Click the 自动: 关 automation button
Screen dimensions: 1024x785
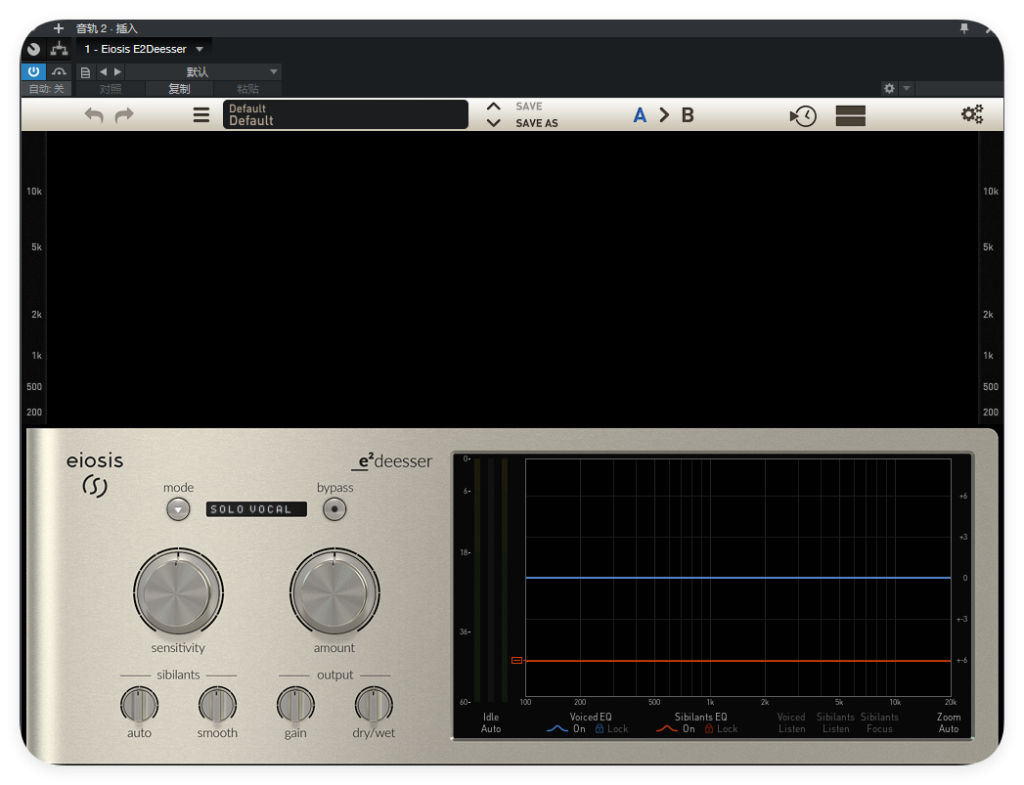[47, 89]
